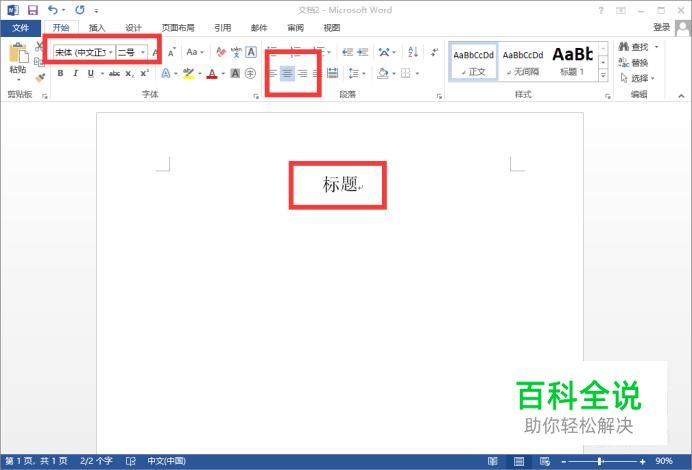The image size is (692, 470).
Task: Switch to the 审阅 (Review) tab
Action: pos(295,28)
